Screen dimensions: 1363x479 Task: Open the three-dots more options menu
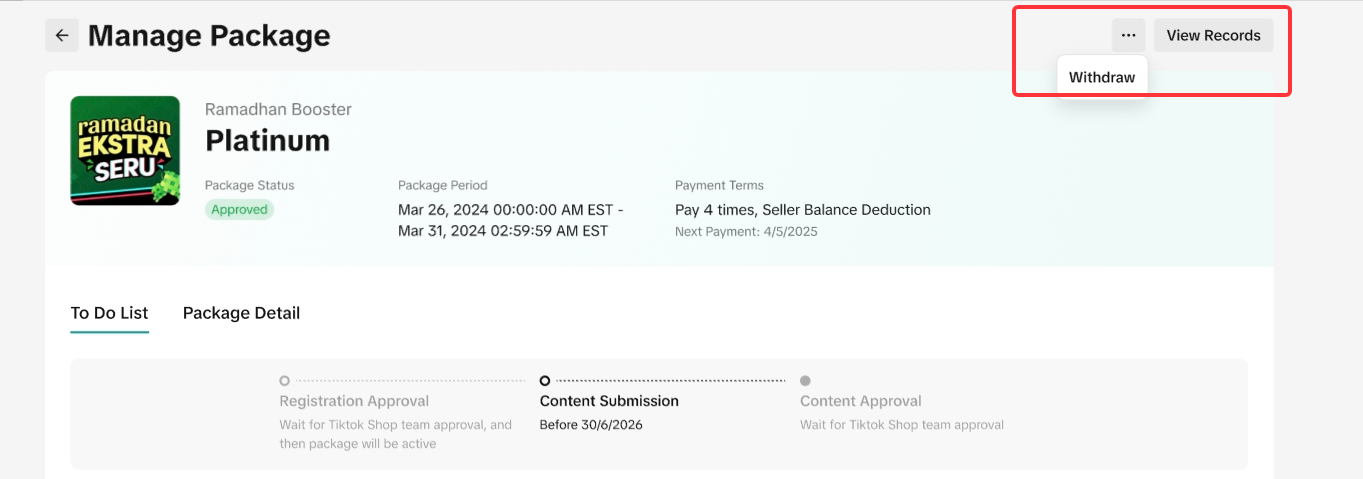(1128, 35)
